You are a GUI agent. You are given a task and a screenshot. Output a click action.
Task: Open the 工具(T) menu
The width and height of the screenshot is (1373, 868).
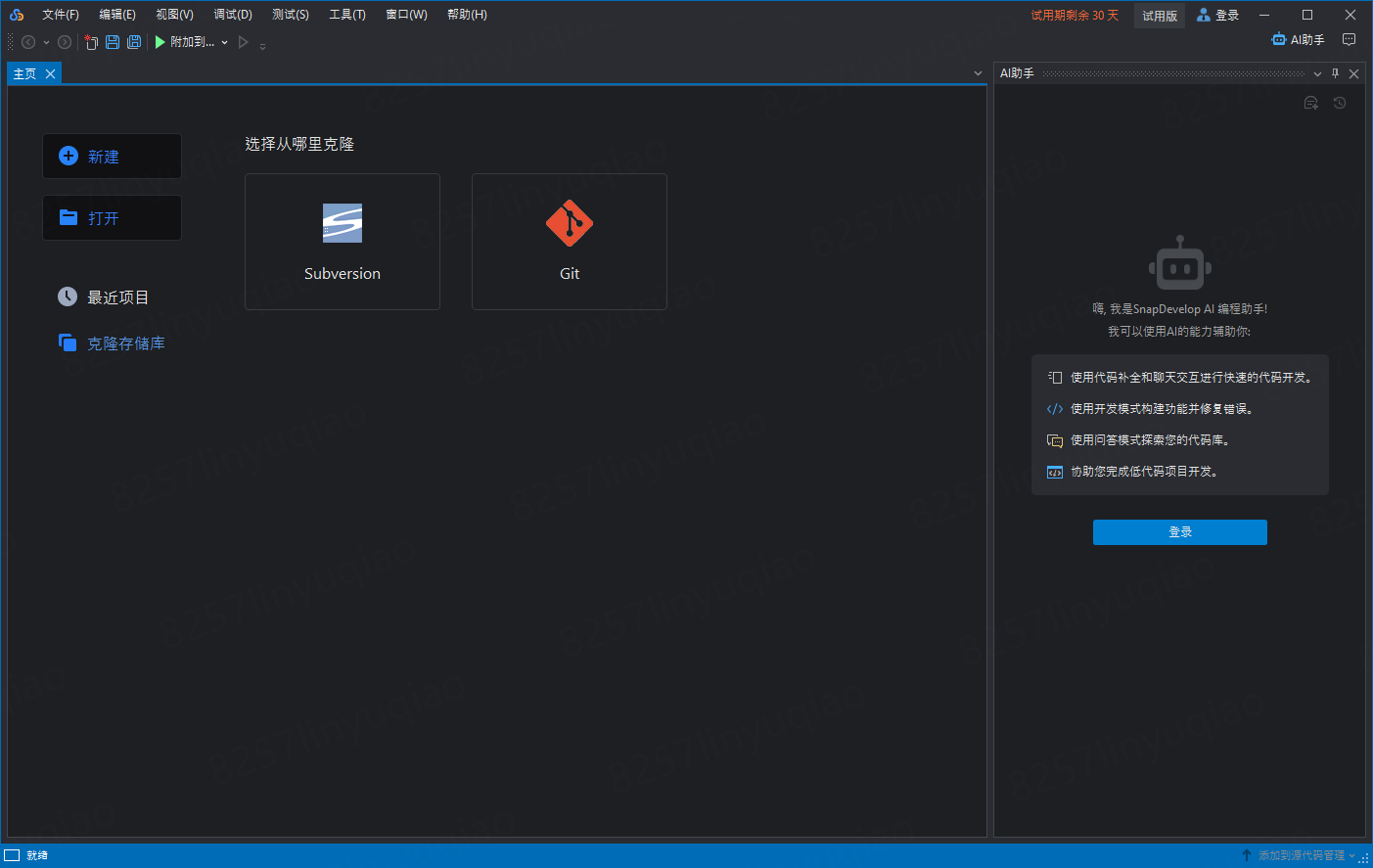coord(346,15)
